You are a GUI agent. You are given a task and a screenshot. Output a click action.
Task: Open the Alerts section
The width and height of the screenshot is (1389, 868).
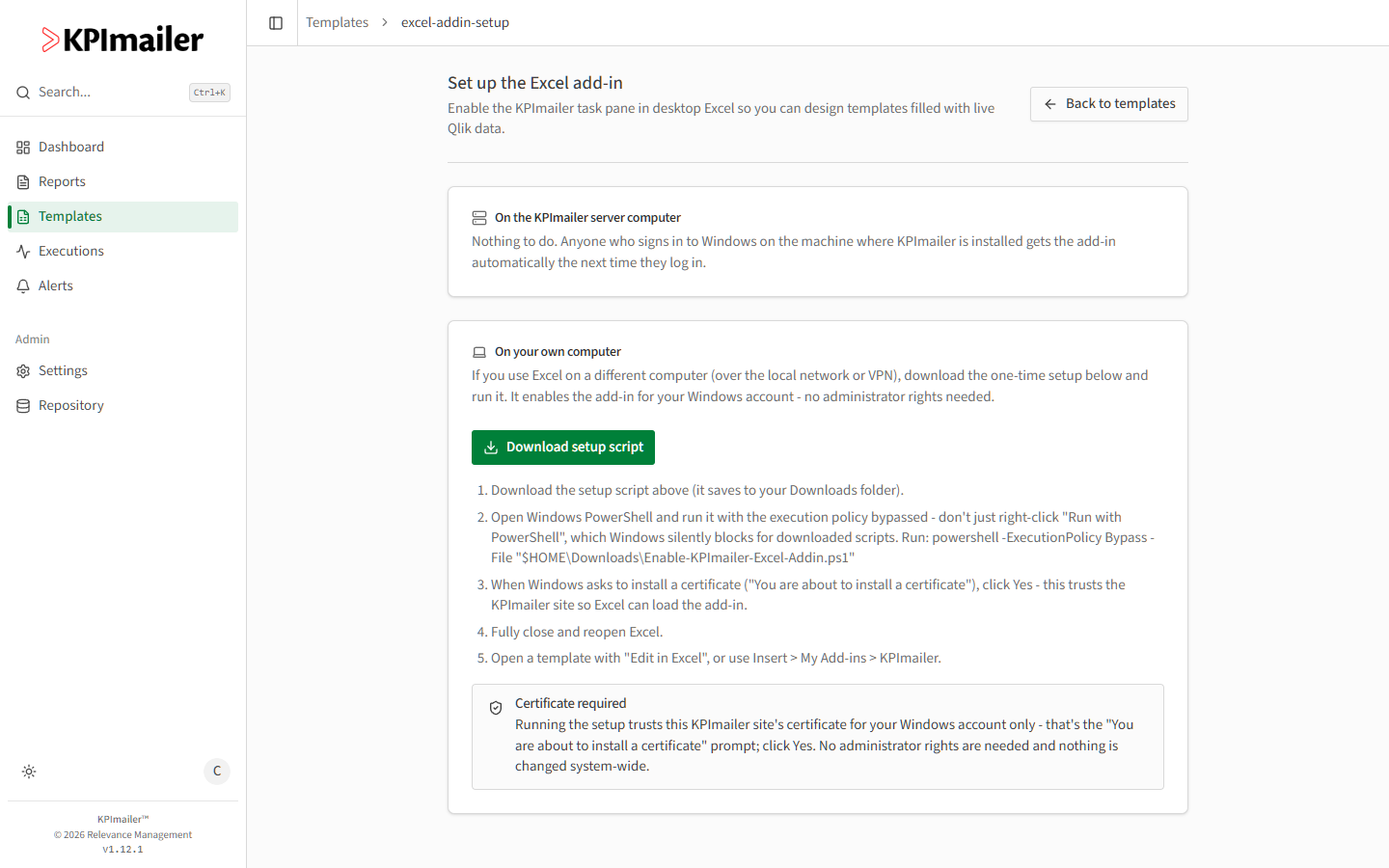[123, 286]
